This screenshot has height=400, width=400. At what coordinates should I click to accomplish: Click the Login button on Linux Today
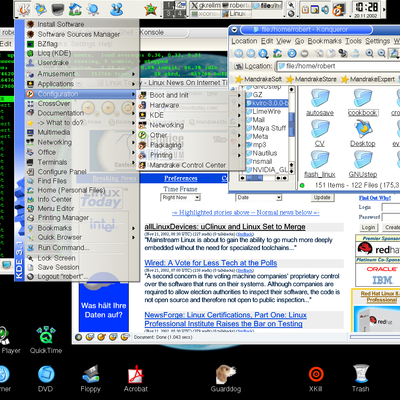click(368, 227)
